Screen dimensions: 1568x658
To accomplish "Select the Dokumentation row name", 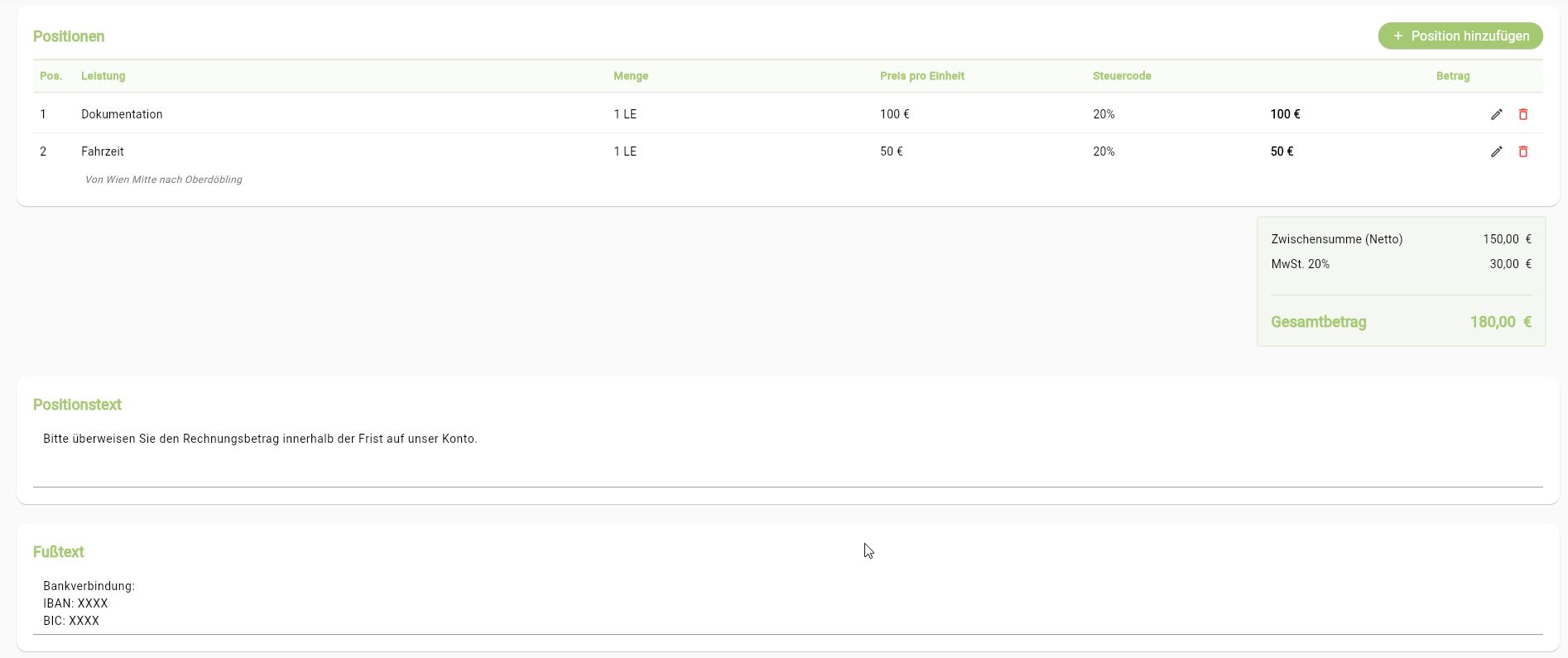I will 122,114.
